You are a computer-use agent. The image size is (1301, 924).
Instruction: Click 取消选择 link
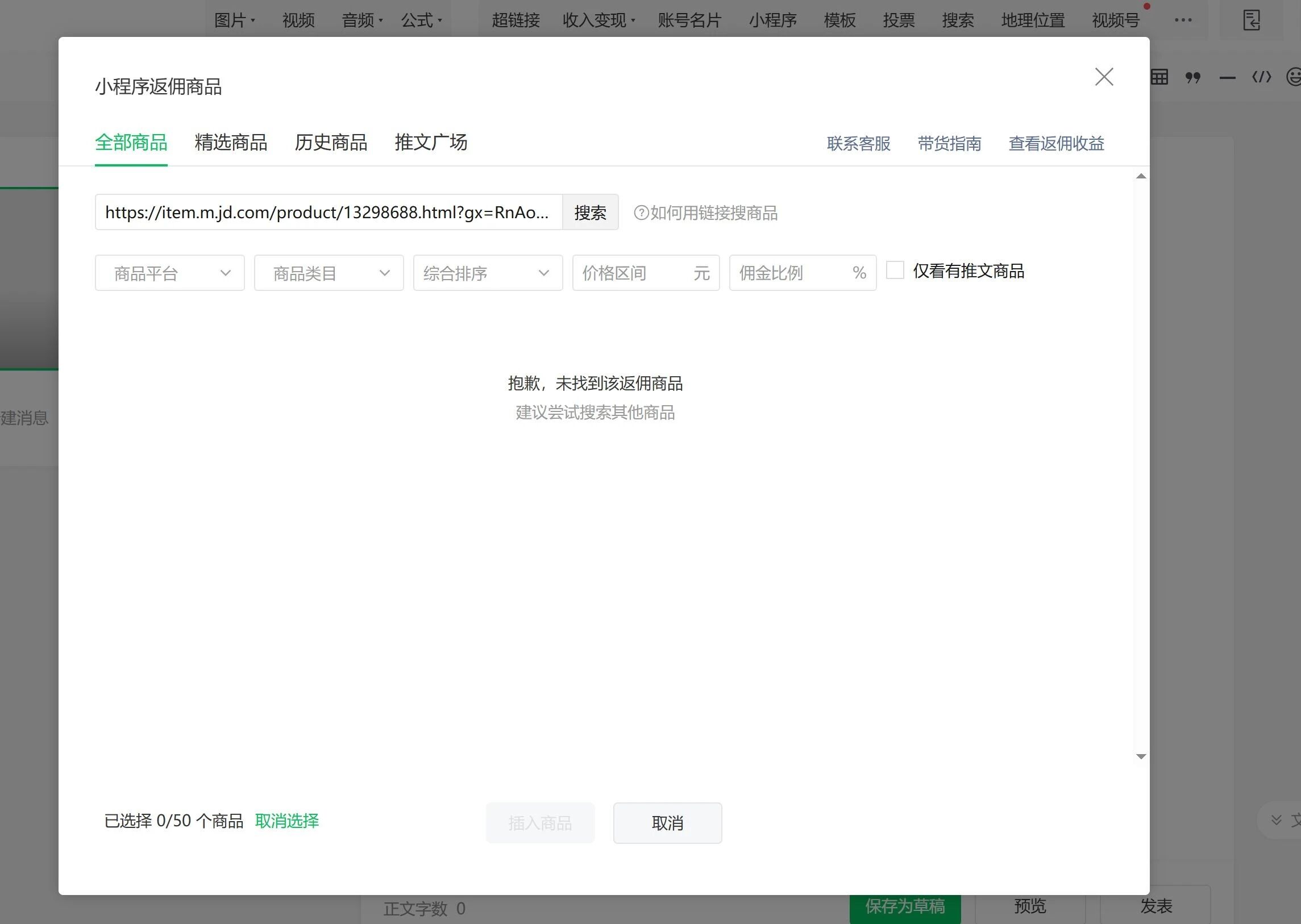(287, 821)
